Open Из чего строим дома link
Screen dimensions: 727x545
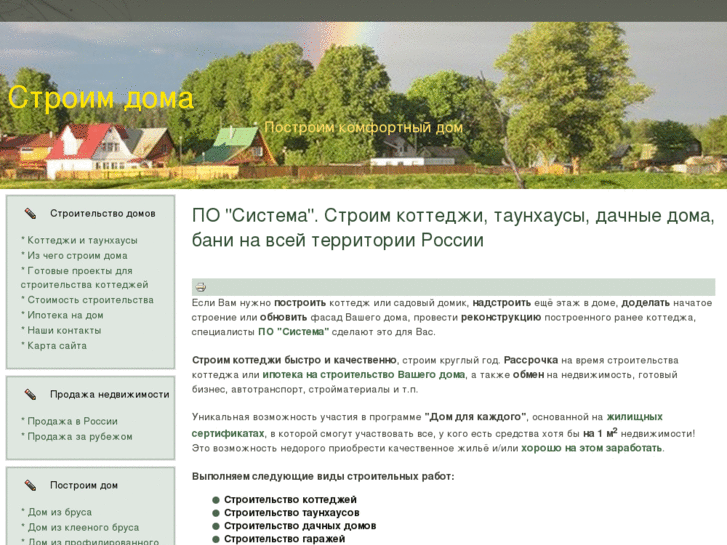tap(77, 256)
